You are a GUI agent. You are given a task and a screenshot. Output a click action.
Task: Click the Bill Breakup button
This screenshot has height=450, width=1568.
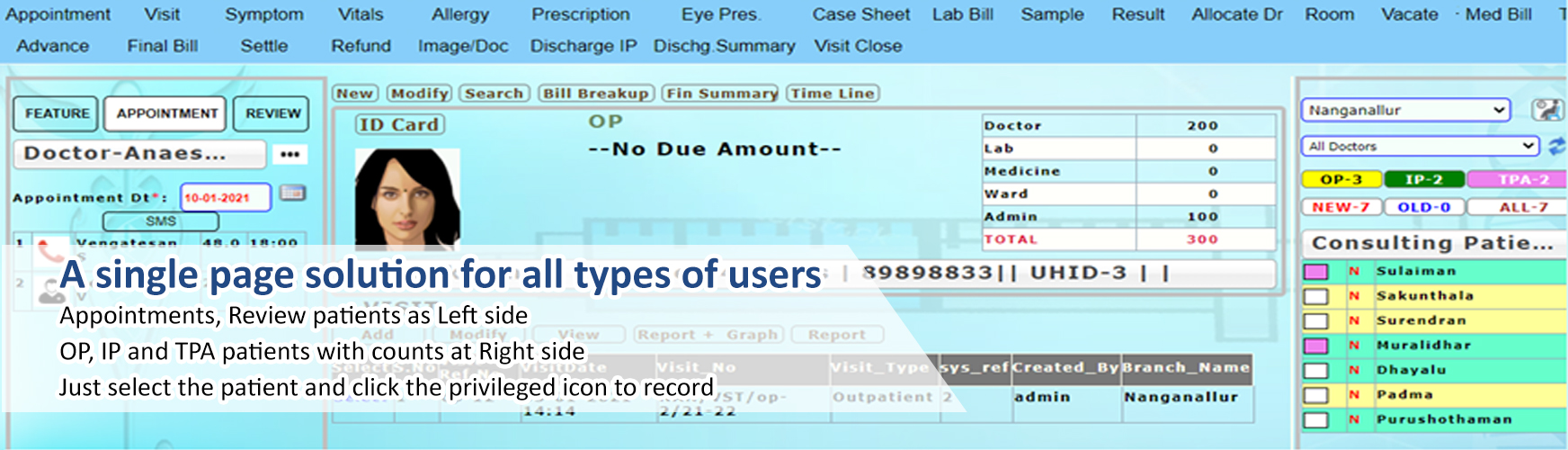595,94
